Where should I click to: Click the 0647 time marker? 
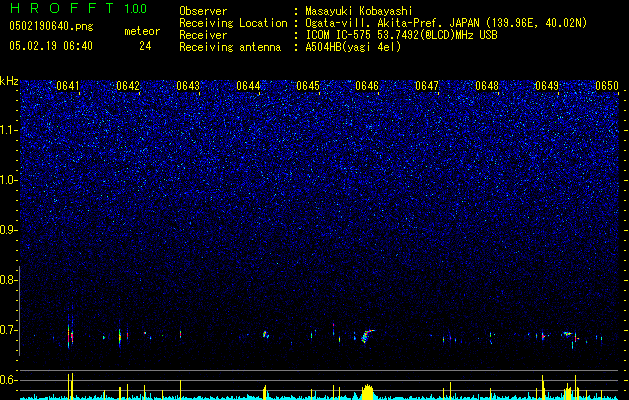click(427, 86)
